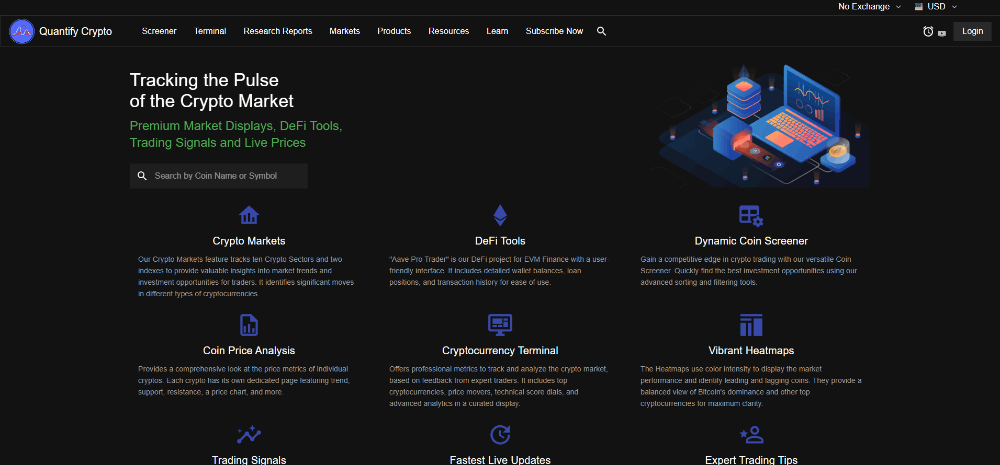Click the Vibrant Heatmaps icon
1000x465 pixels.
[x=750, y=325]
